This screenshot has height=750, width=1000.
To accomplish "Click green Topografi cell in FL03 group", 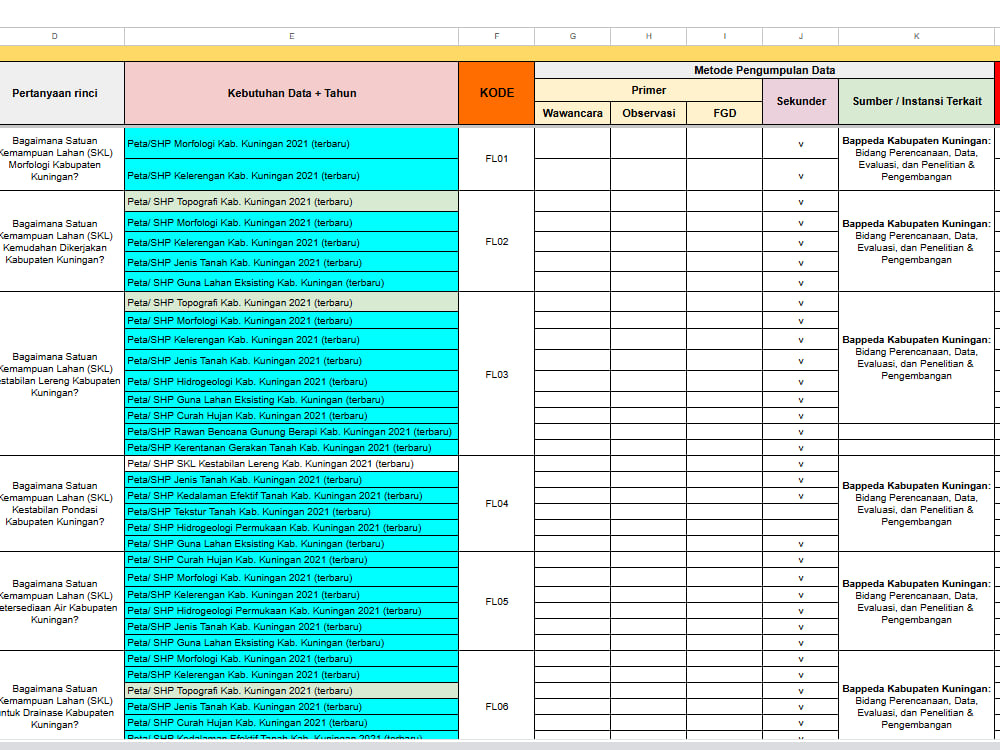I will 291,302.
